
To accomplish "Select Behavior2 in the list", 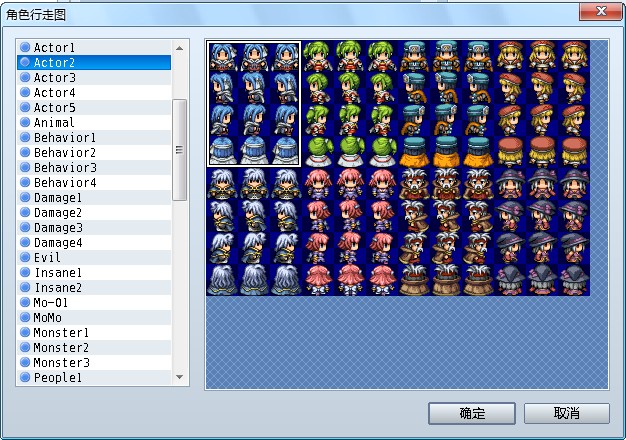I will [x=94, y=153].
